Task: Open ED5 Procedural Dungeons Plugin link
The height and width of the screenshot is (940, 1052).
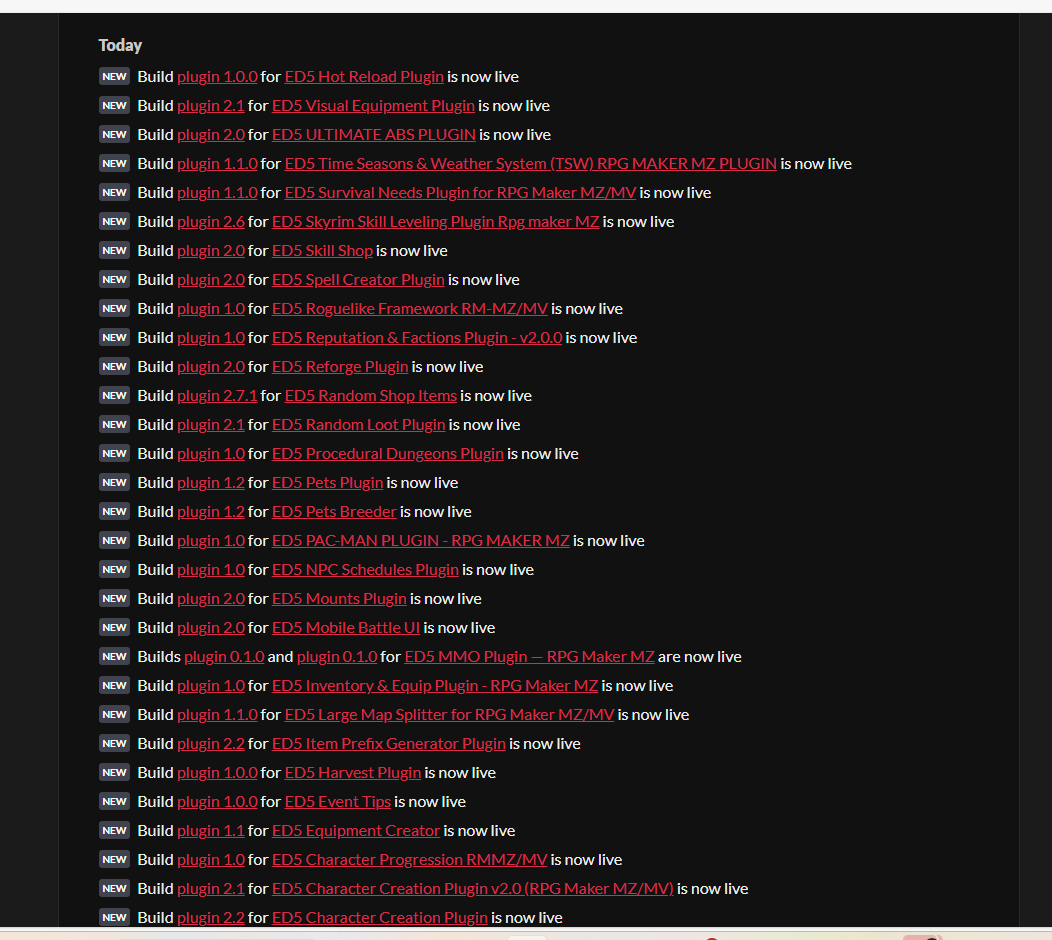Action: point(388,453)
